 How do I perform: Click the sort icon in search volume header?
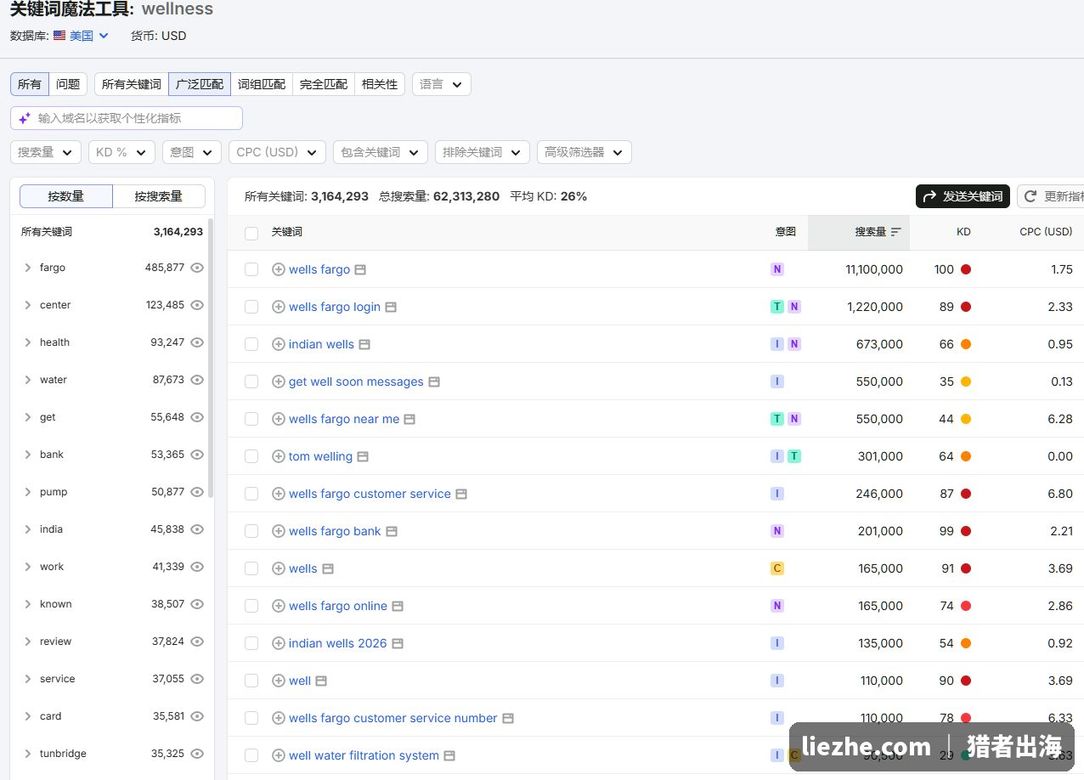point(896,232)
